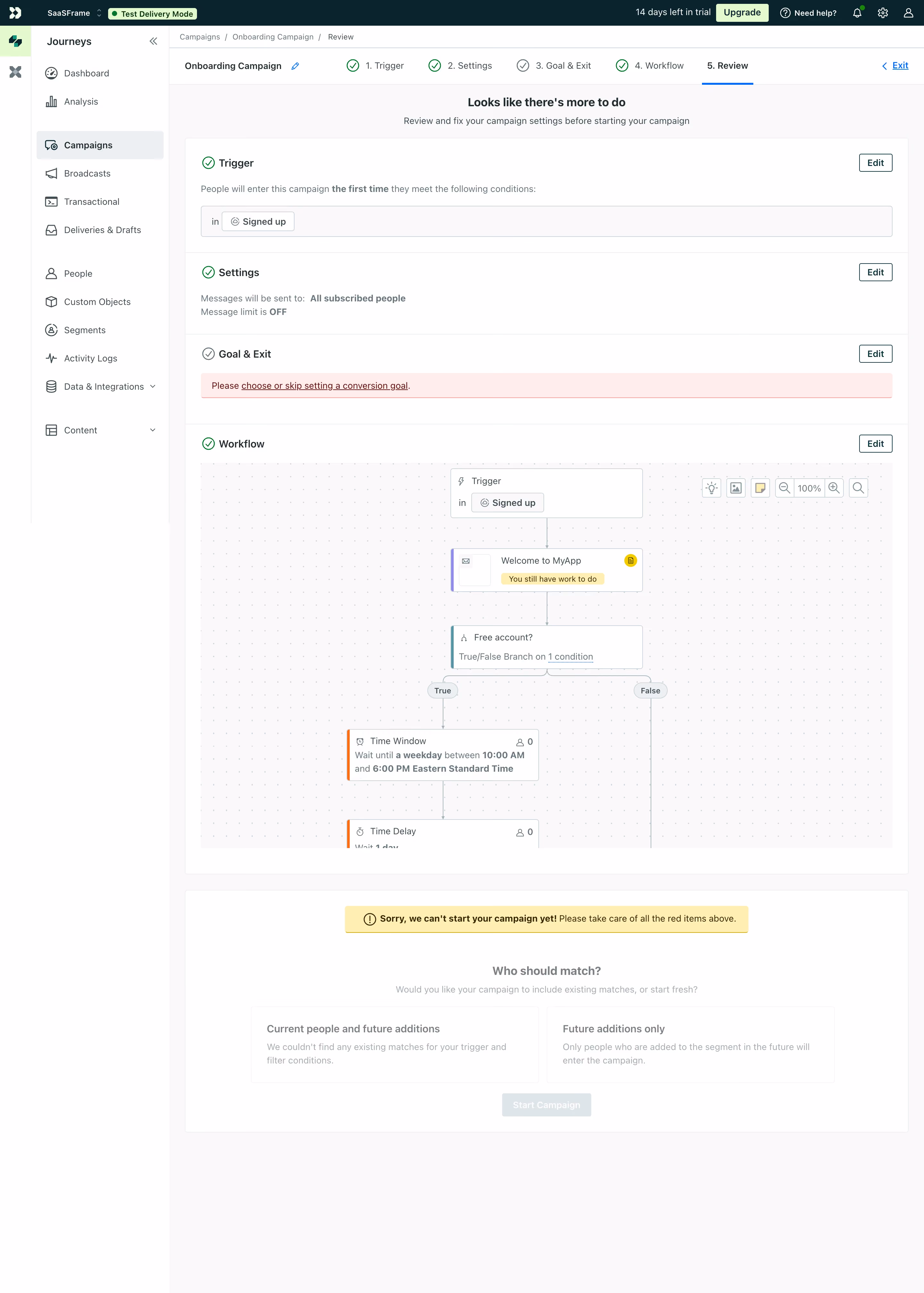The width and height of the screenshot is (924, 1293).
Task: Click the Journeys product icon in left rail
Action: (x=15, y=41)
